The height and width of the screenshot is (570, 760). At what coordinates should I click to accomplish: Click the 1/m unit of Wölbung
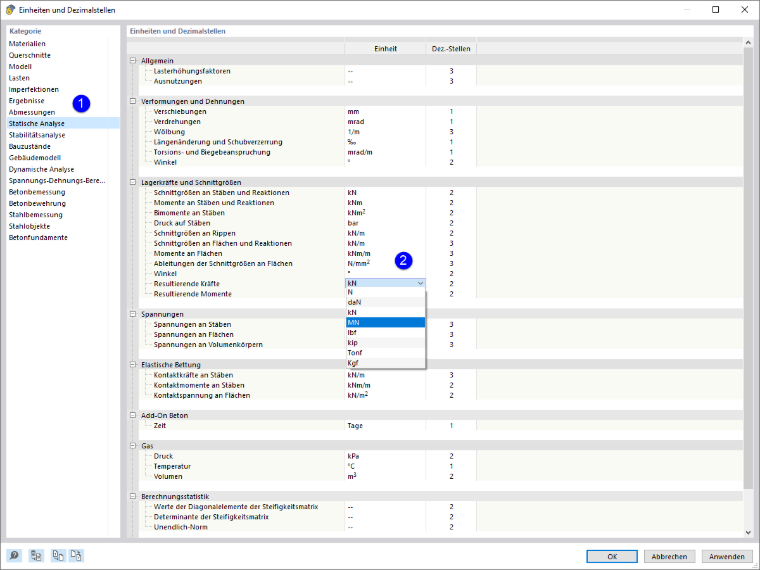tap(353, 132)
